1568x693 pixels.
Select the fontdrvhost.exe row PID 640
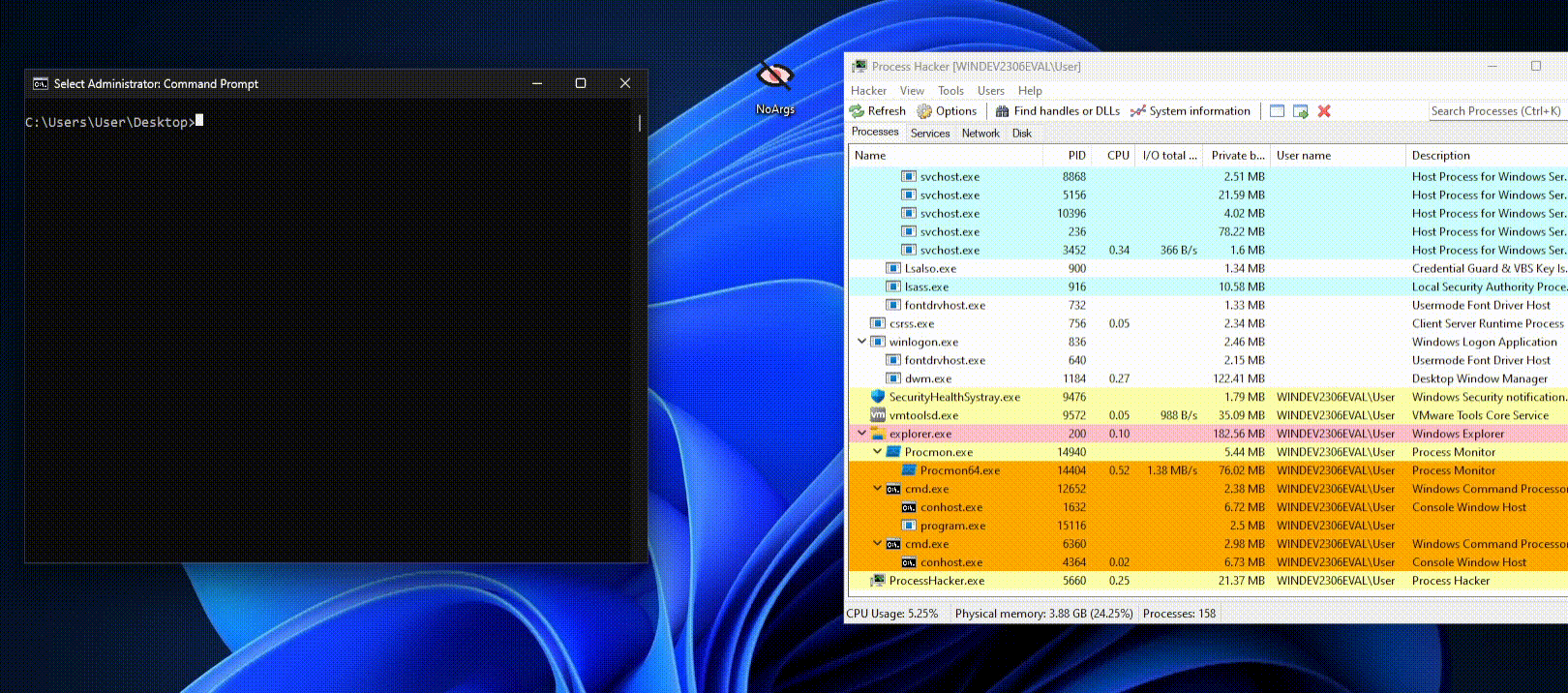point(1208,360)
